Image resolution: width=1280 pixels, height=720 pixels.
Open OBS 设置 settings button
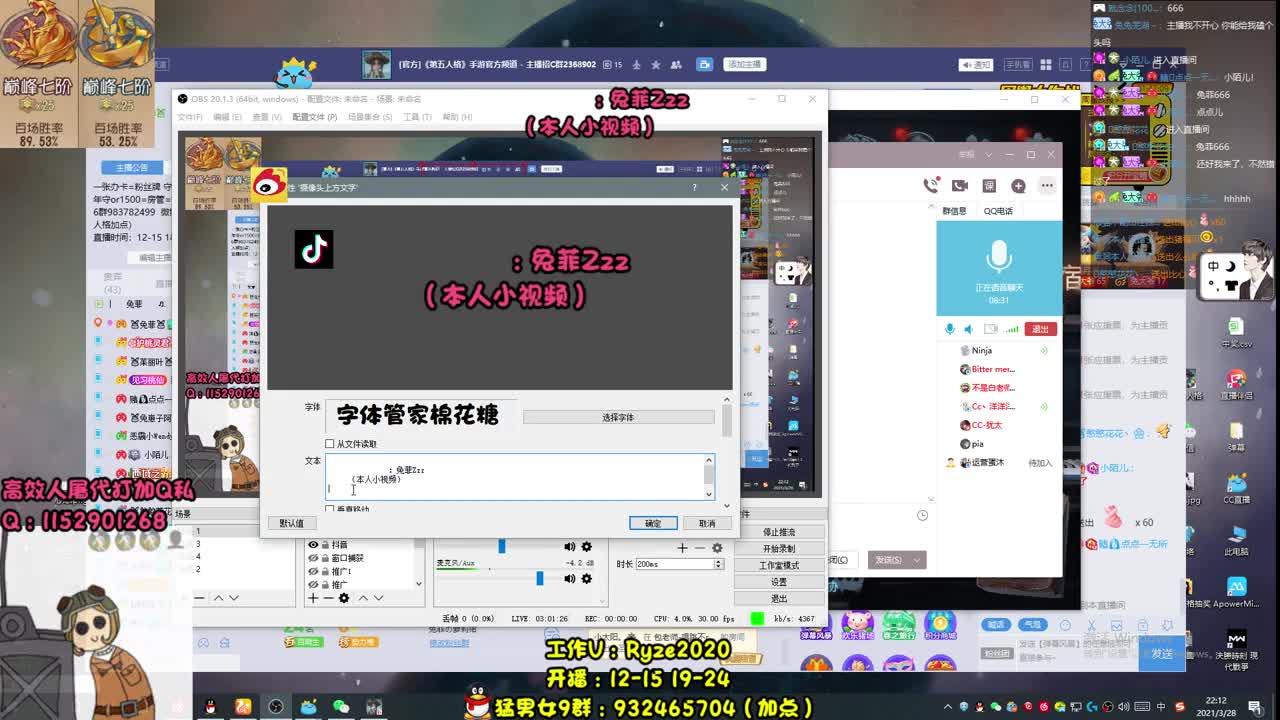click(x=779, y=581)
